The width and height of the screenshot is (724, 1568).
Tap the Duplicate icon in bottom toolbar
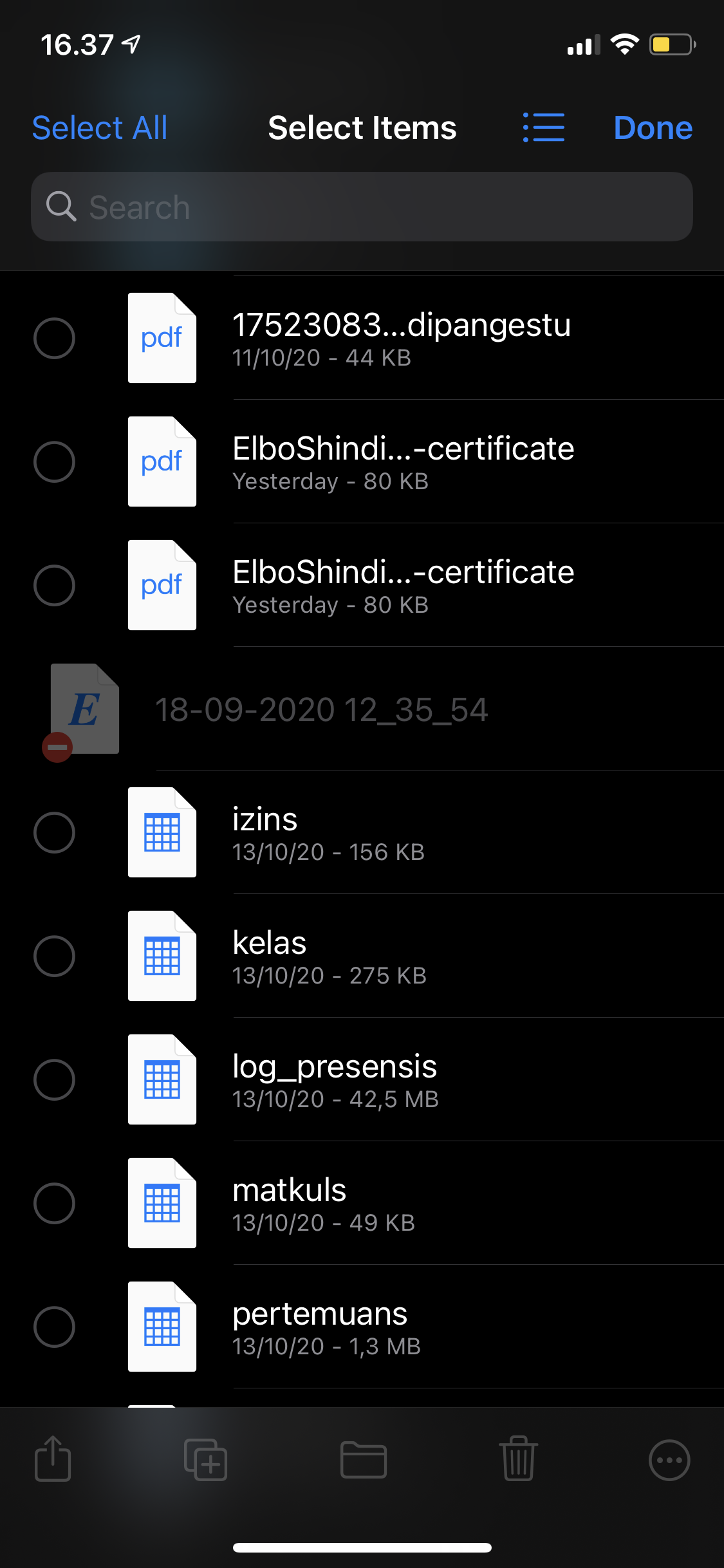[x=205, y=1459]
